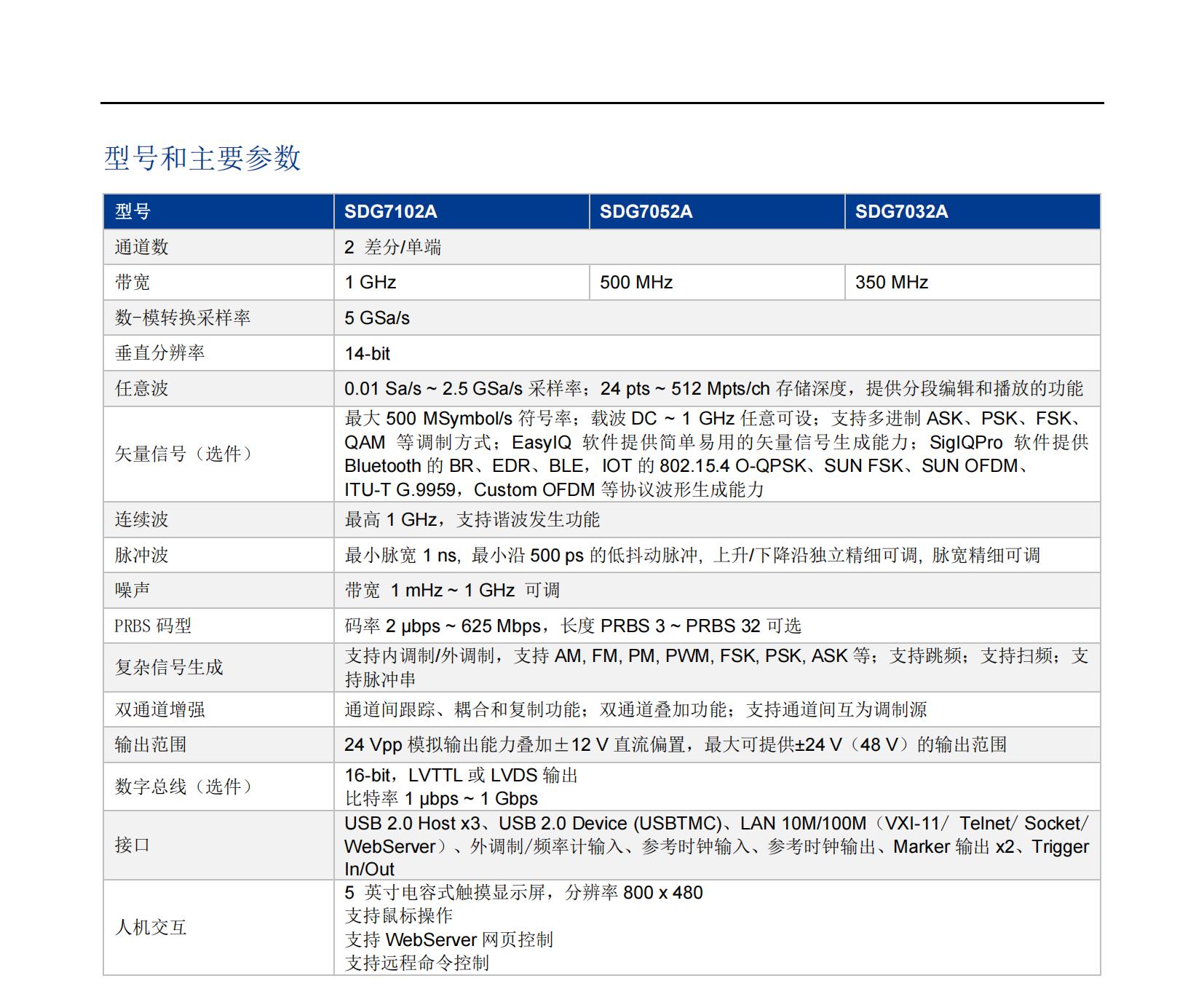Click the 14-bit vertical resolution value
Image resolution: width=1204 pixels, height=1005 pixels.
368,354
